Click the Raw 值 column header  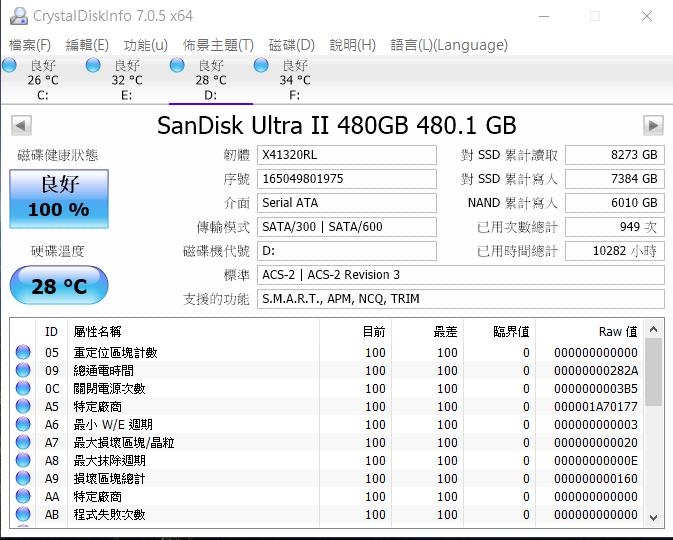tap(589, 331)
